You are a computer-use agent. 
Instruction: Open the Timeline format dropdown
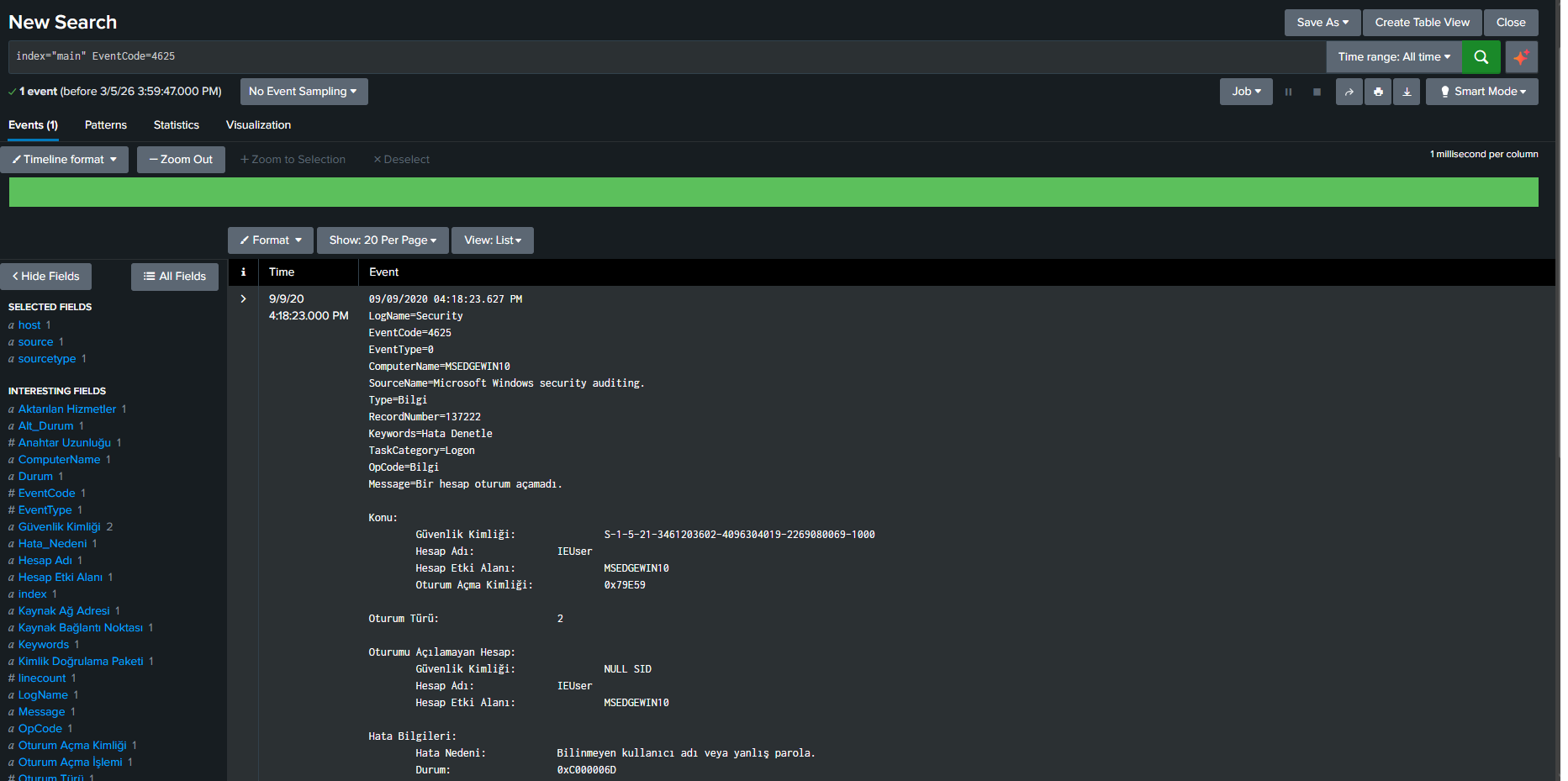click(65, 160)
